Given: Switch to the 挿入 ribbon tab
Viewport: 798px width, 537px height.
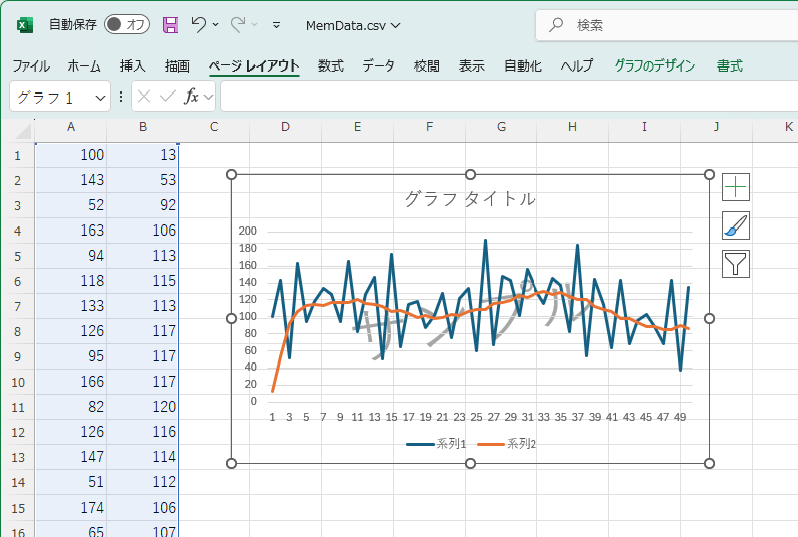Looking at the screenshot, I should coord(133,66).
